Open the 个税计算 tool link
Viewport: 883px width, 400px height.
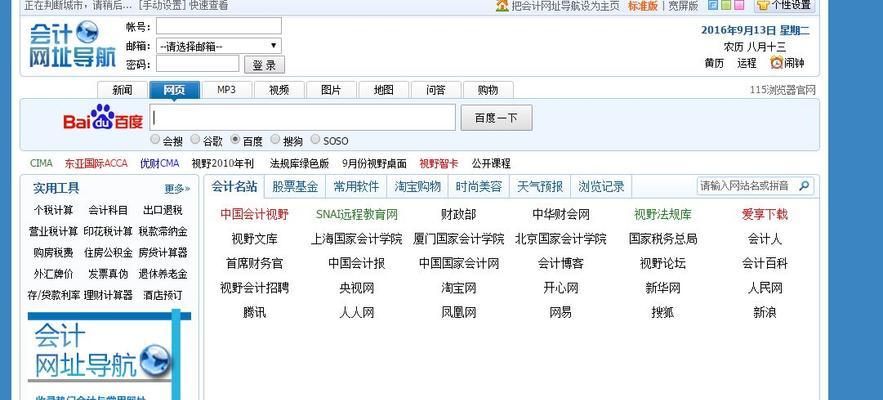pos(53,210)
